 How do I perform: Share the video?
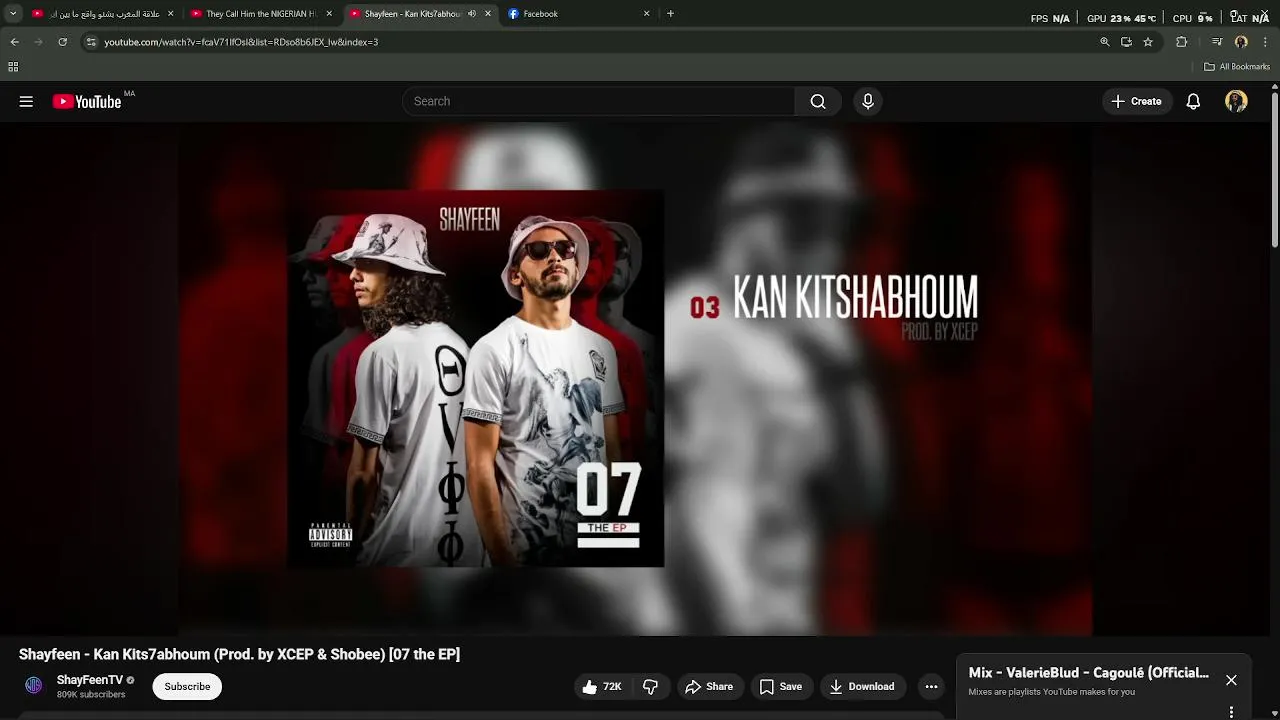tap(709, 686)
